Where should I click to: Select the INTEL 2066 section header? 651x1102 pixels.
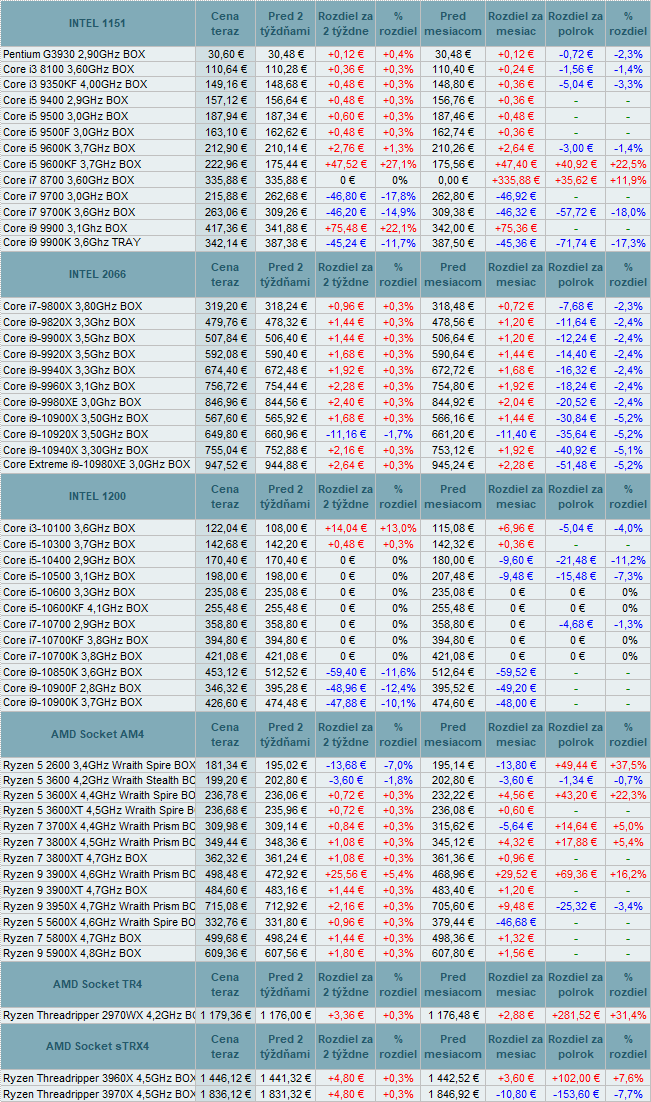[x=97, y=274]
